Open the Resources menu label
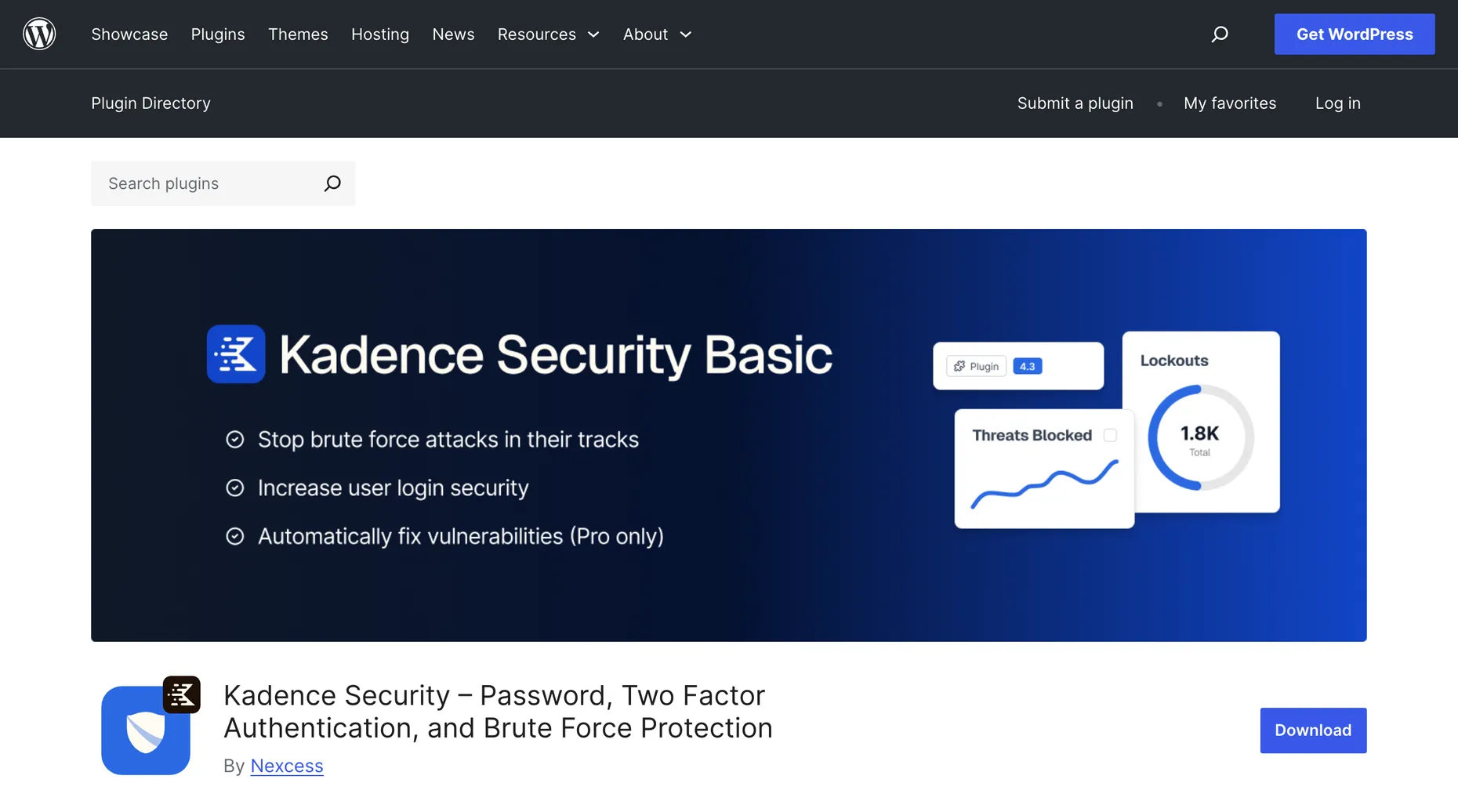This screenshot has width=1458, height=812. pos(537,34)
